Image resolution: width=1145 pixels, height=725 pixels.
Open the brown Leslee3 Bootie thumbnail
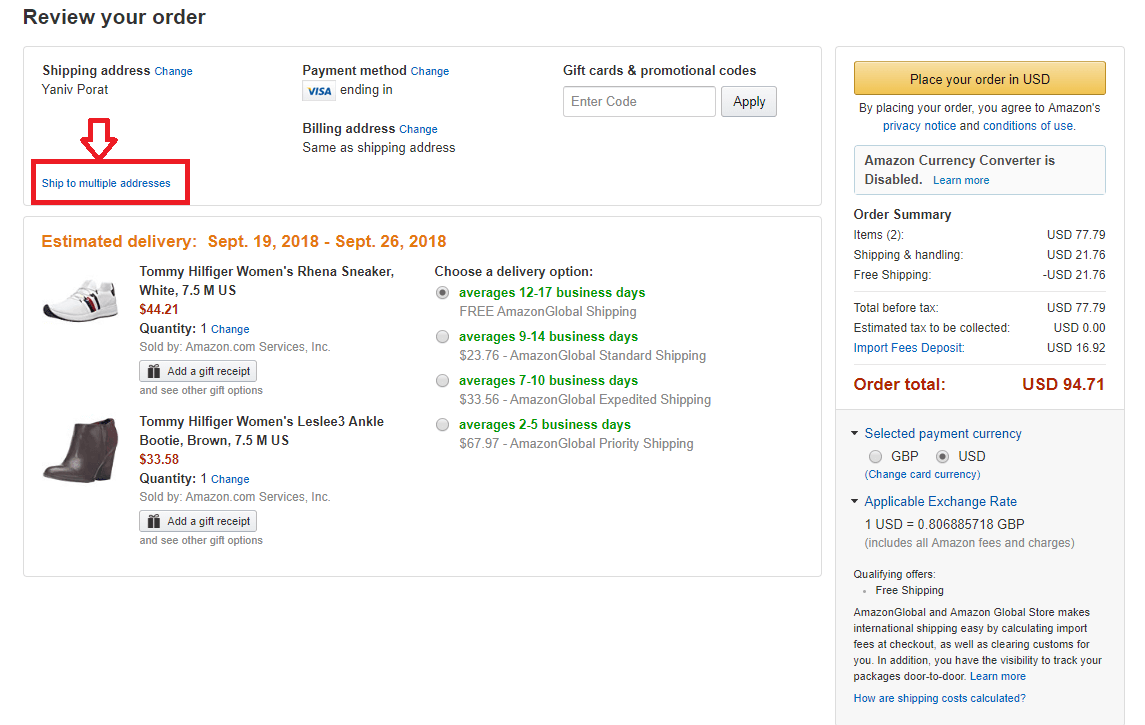pos(80,450)
